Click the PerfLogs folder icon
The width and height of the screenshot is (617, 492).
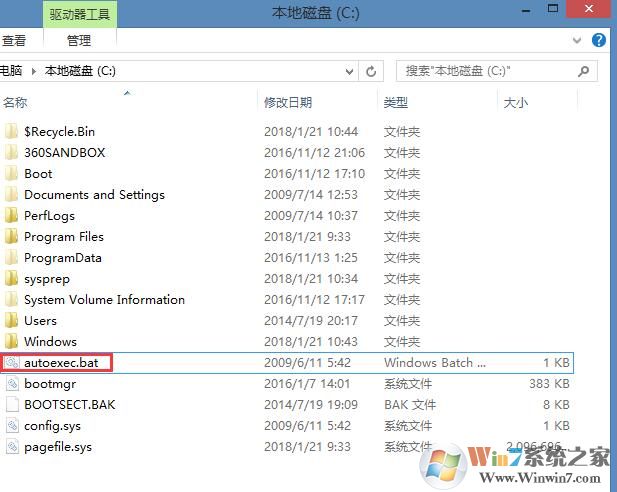click(x=11, y=216)
